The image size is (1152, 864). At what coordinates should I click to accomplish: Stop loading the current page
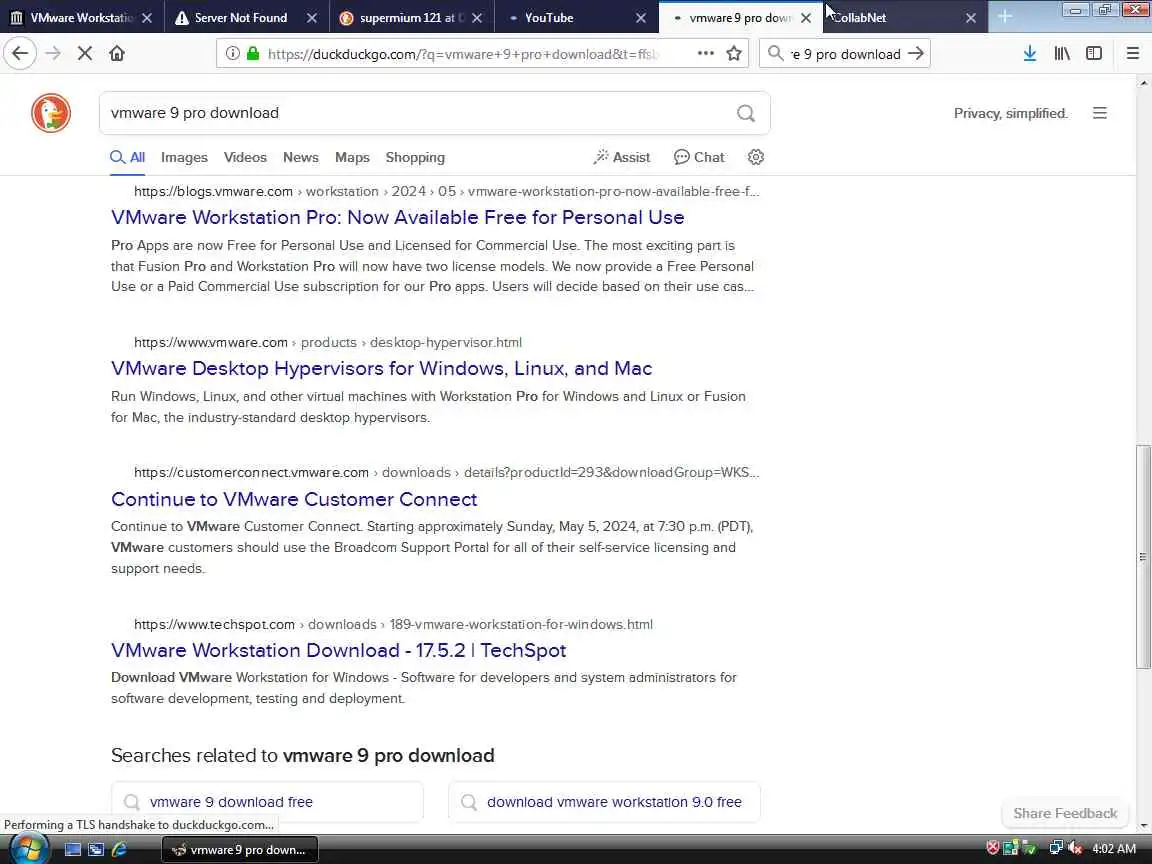pos(84,53)
